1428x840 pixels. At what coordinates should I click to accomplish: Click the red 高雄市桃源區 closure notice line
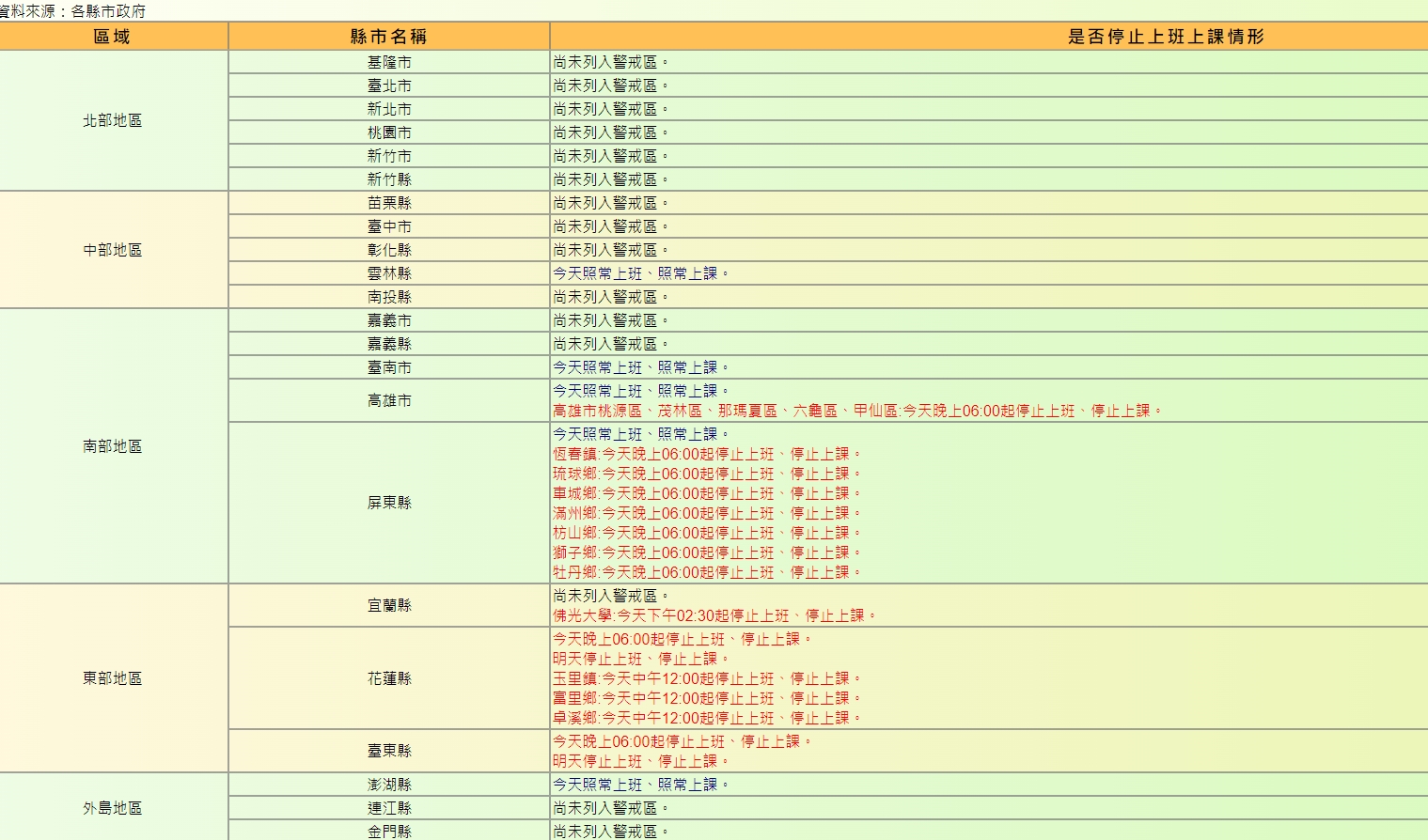(857, 411)
